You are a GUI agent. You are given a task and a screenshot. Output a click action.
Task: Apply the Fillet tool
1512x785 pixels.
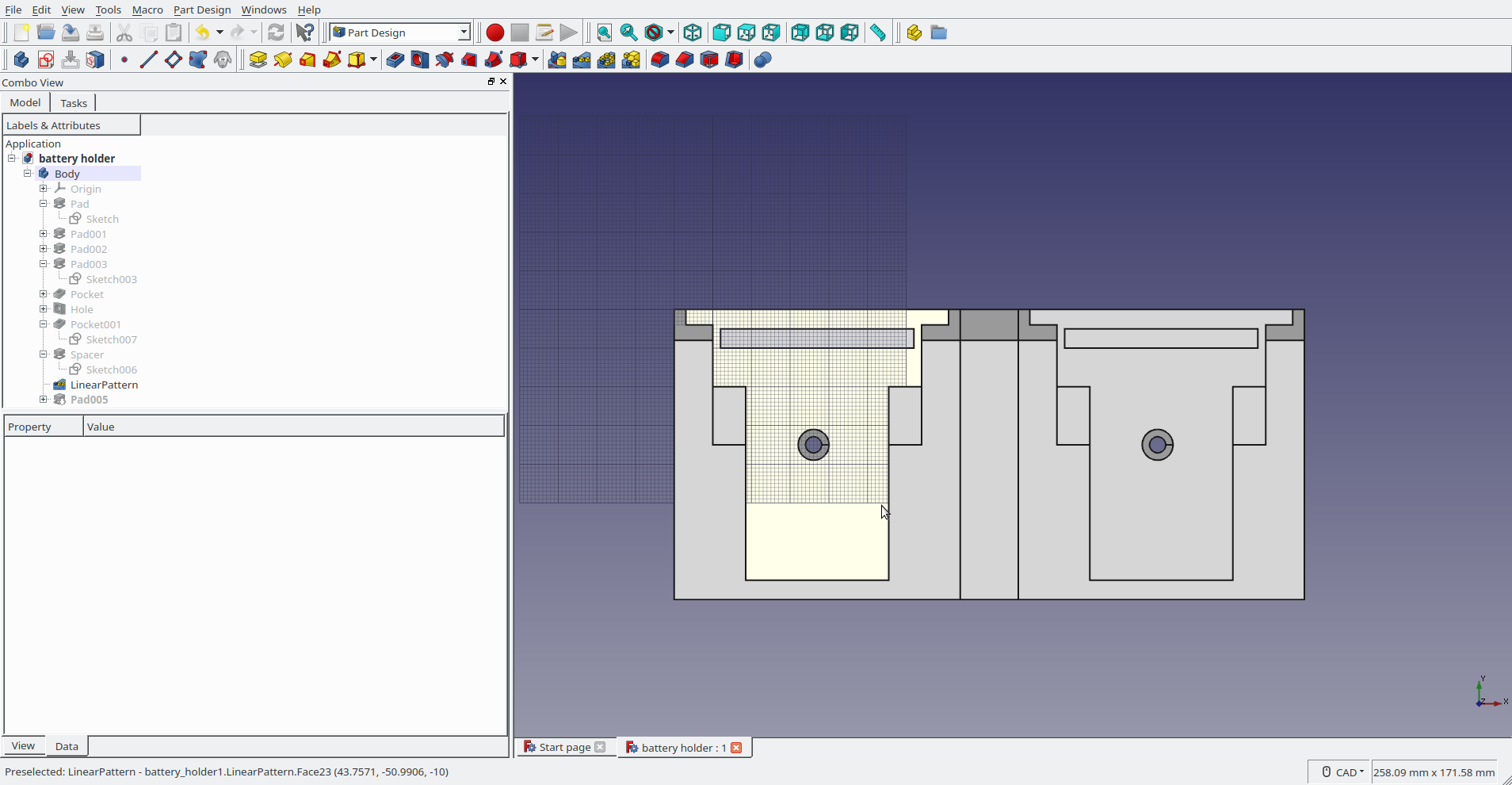[659, 60]
